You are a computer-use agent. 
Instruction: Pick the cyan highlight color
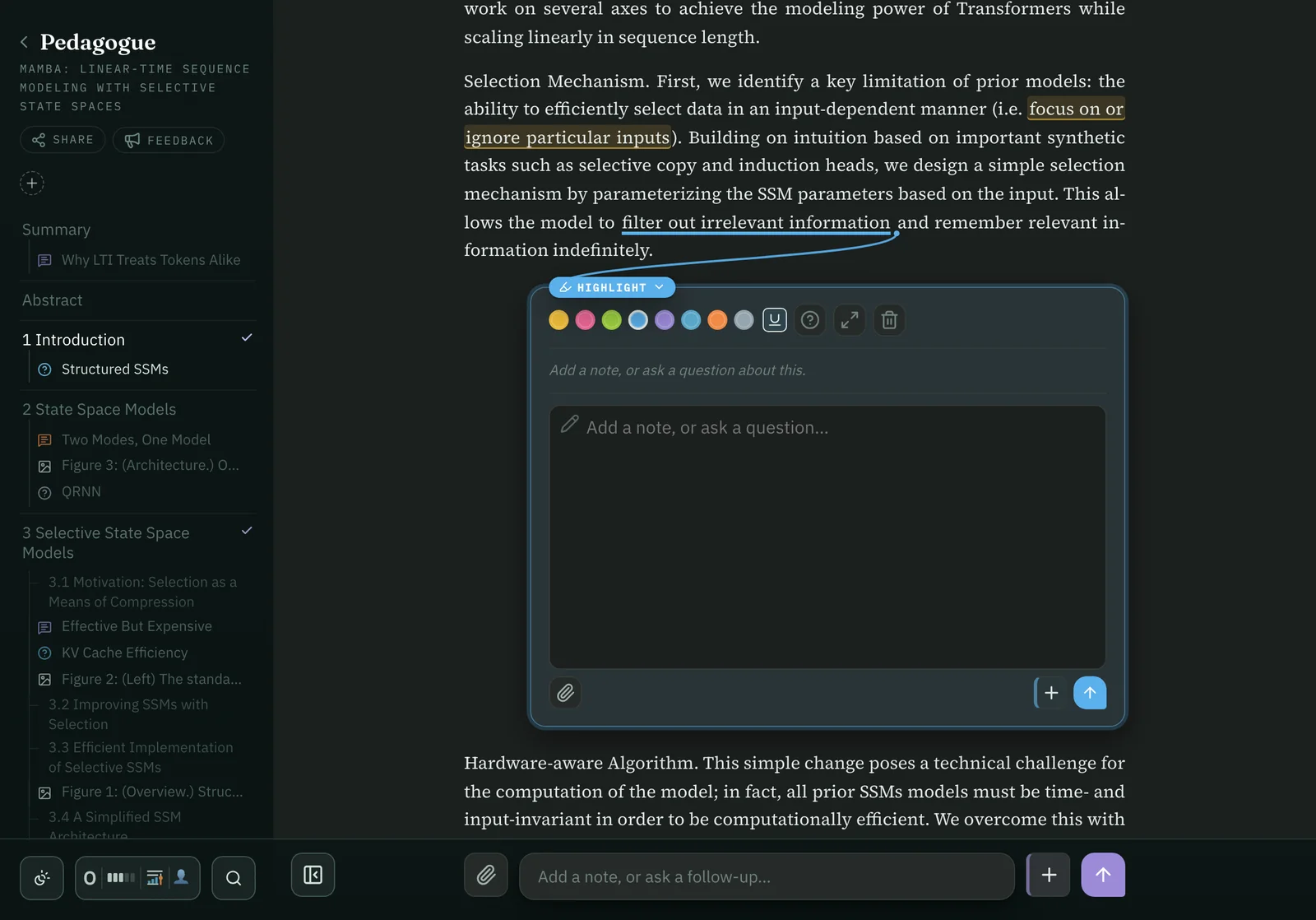click(x=691, y=320)
